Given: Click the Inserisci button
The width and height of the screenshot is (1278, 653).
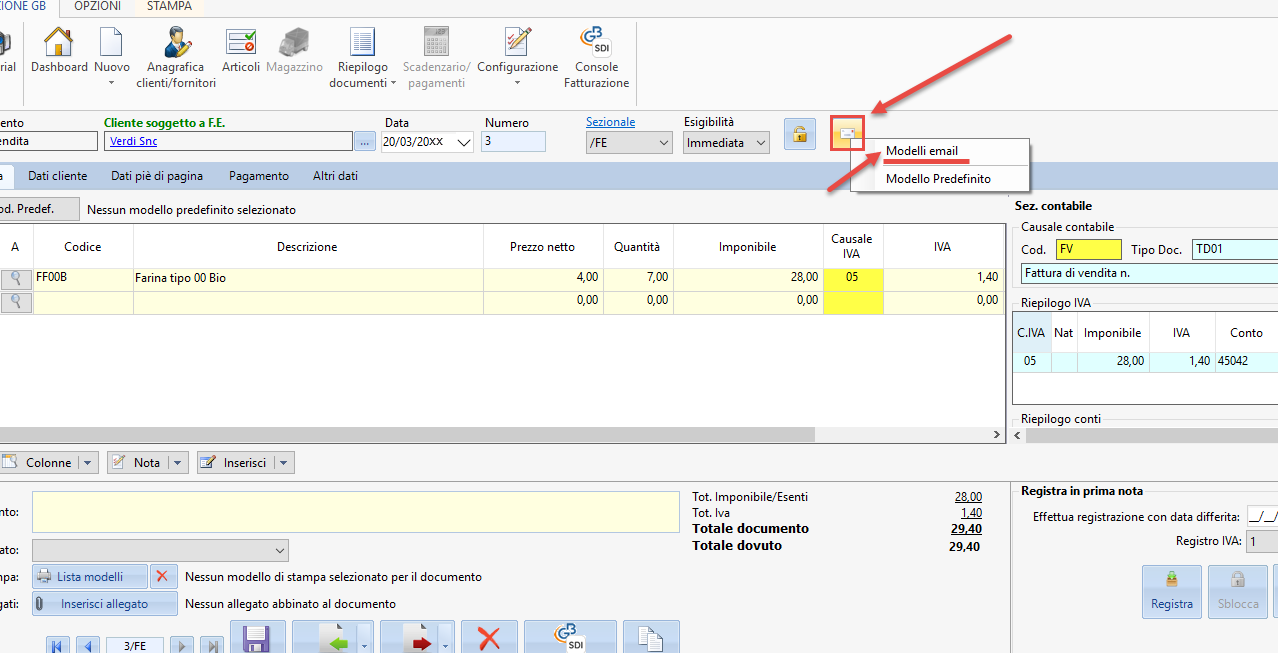Looking at the screenshot, I should [x=236, y=463].
